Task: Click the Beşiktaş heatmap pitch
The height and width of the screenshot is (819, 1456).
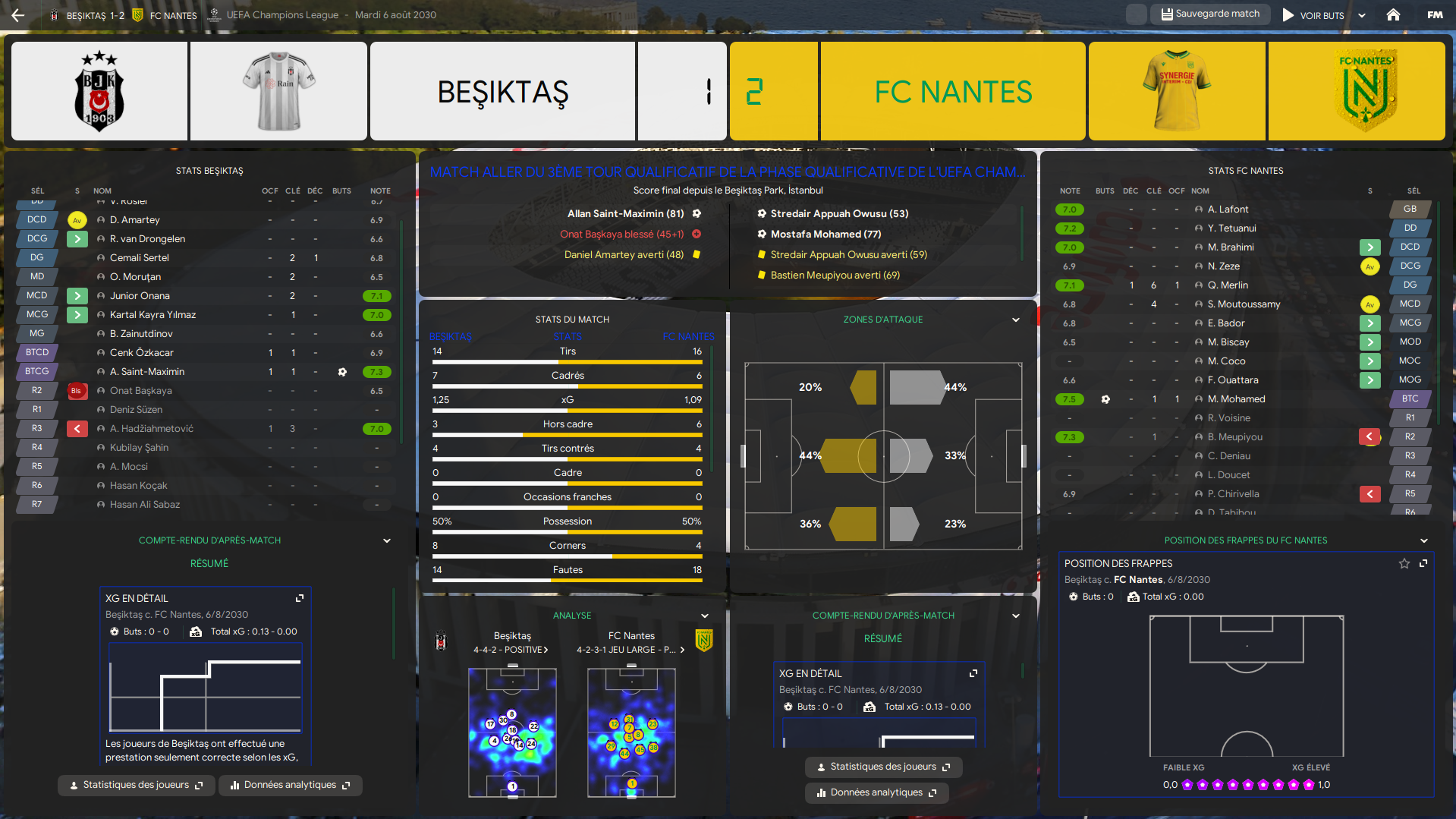Action: coord(512,732)
